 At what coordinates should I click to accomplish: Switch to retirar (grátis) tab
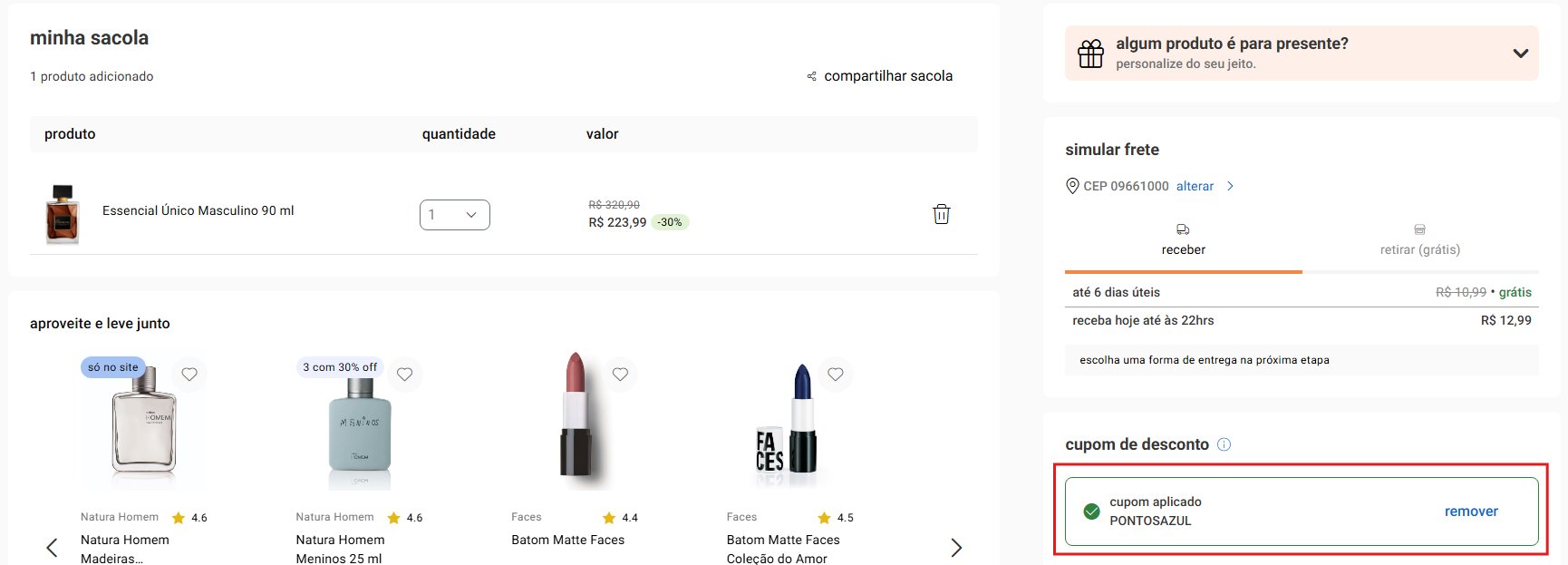pyautogui.click(x=1419, y=240)
